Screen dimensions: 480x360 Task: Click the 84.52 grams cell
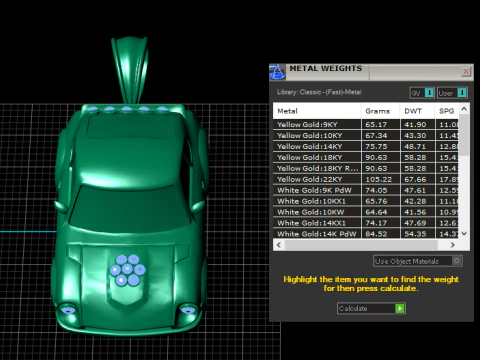pyautogui.click(x=380, y=234)
